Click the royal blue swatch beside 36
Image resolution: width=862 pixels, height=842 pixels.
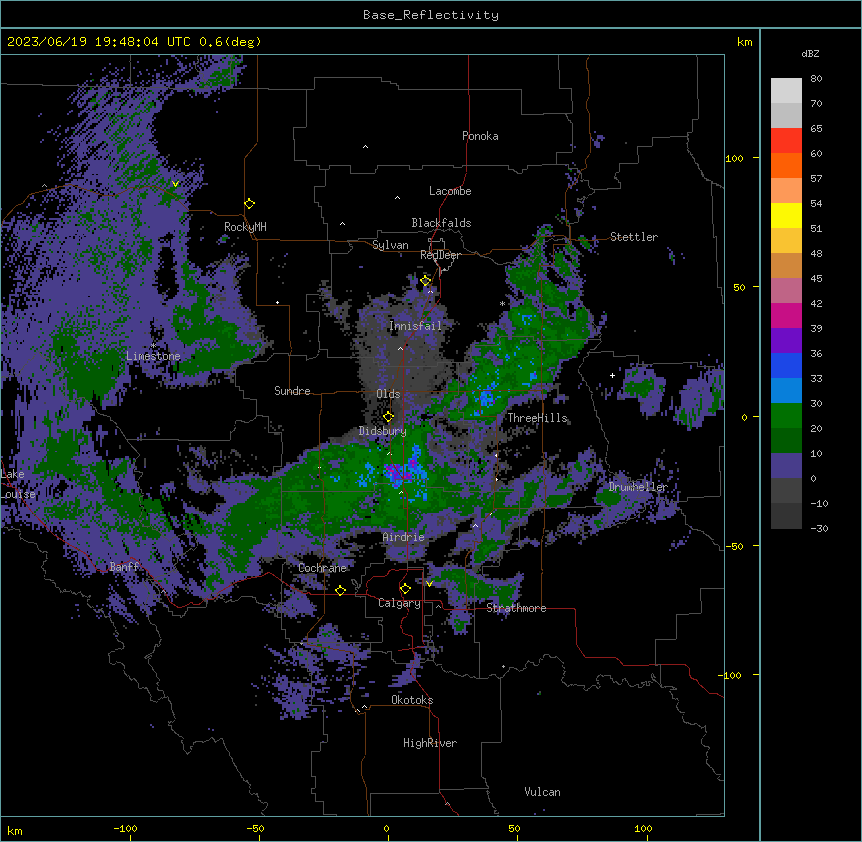pos(786,365)
